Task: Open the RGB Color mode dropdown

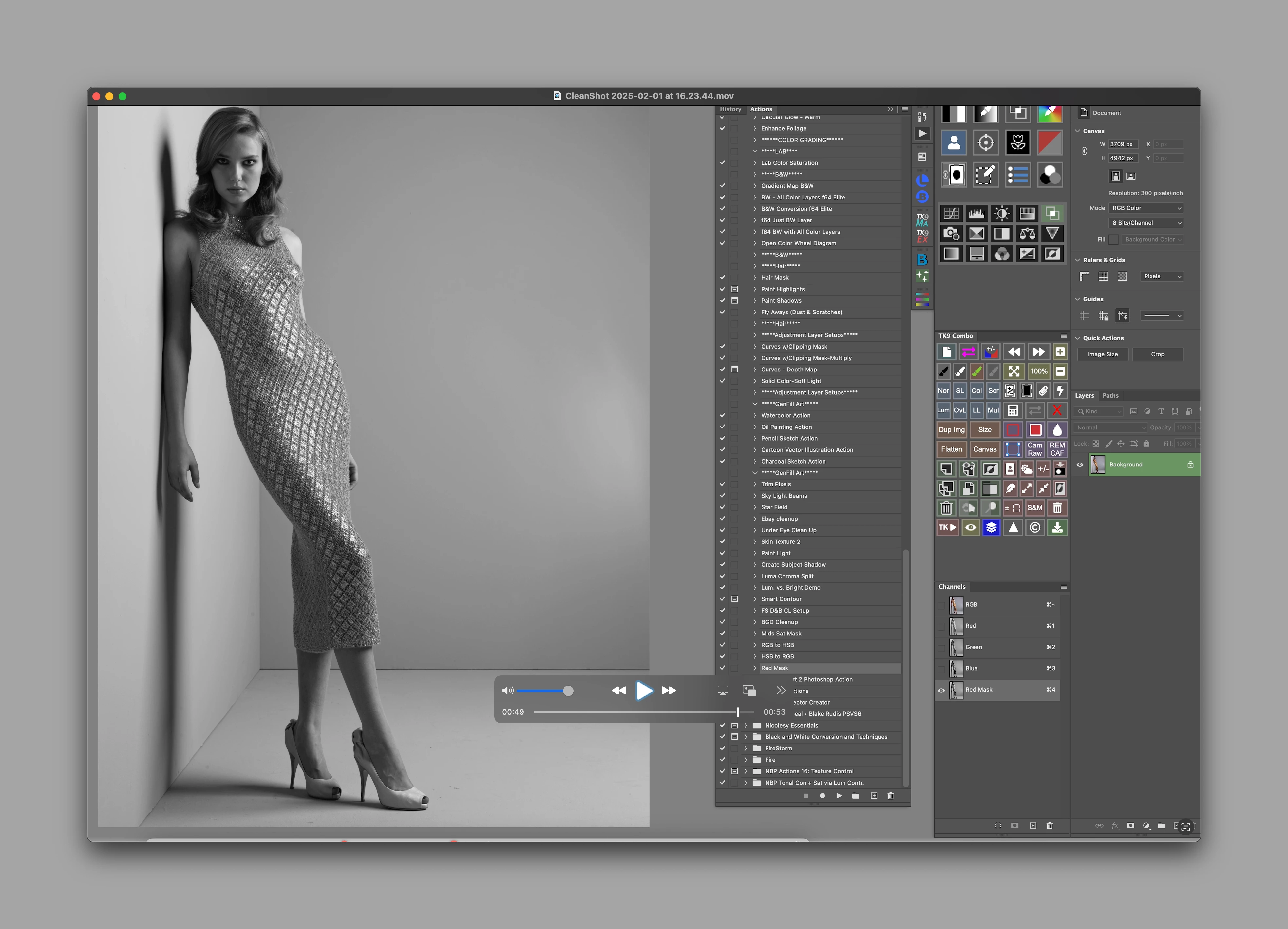Action: [1146, 208]
